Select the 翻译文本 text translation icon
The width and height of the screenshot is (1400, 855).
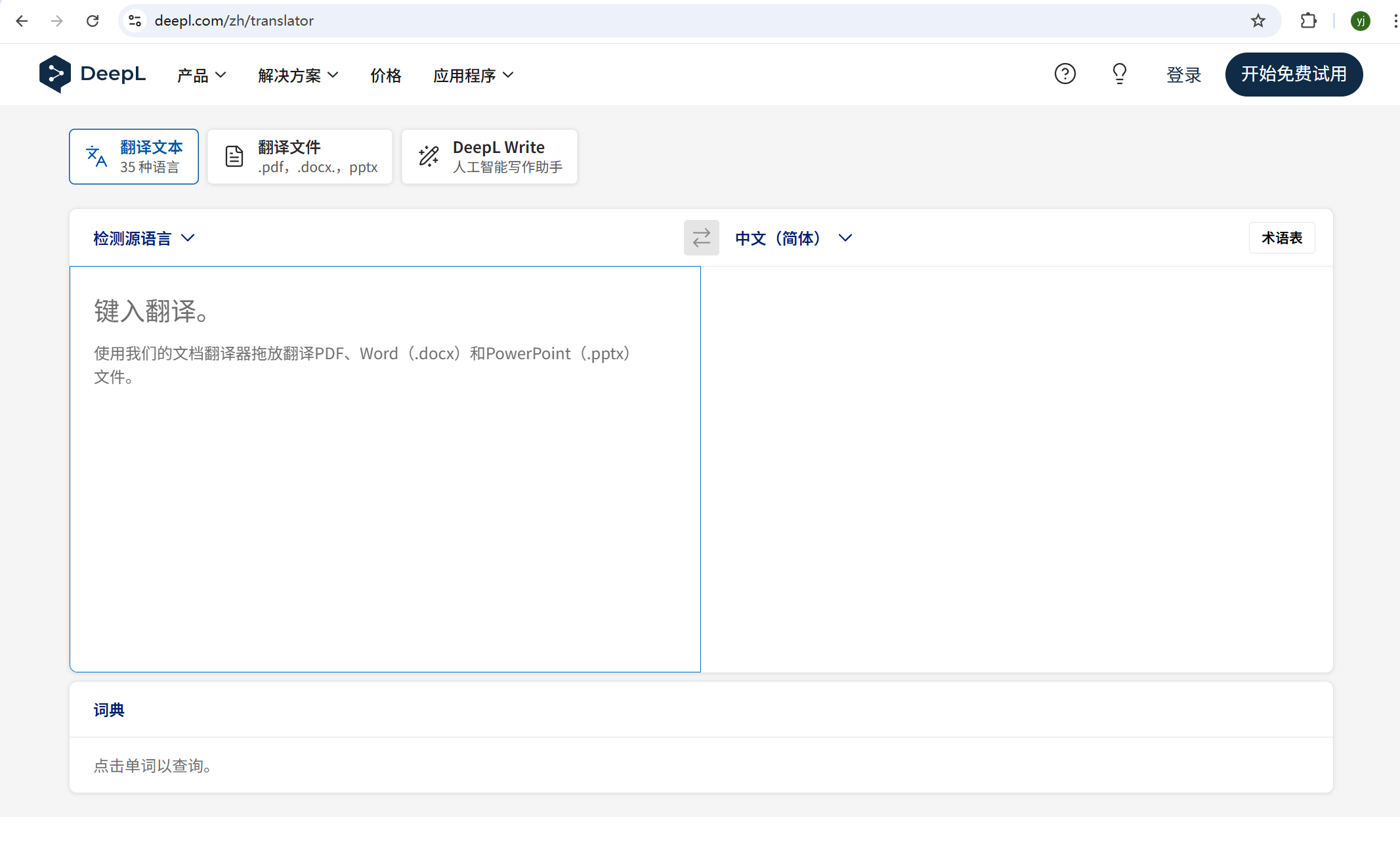[x=97, y=156]
